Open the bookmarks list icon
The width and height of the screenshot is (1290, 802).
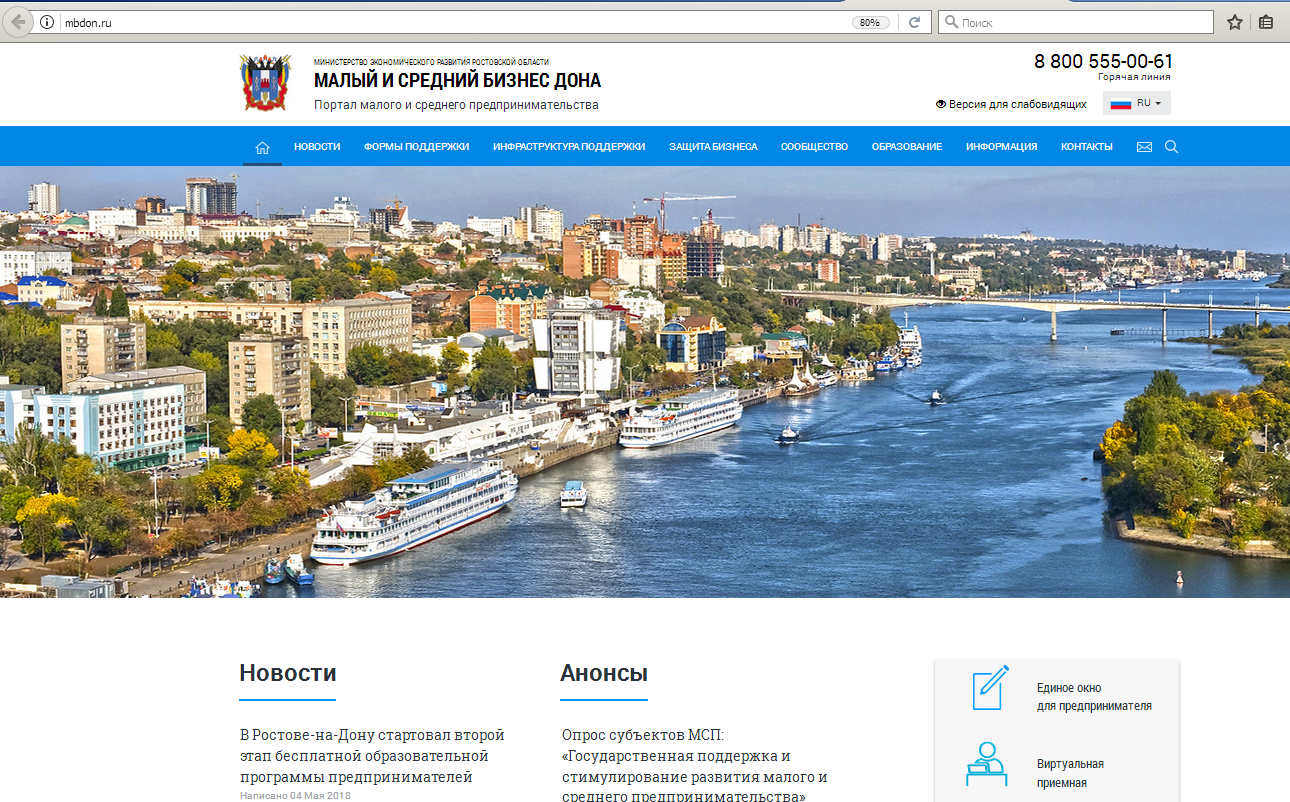click(x=1266, y=22)
